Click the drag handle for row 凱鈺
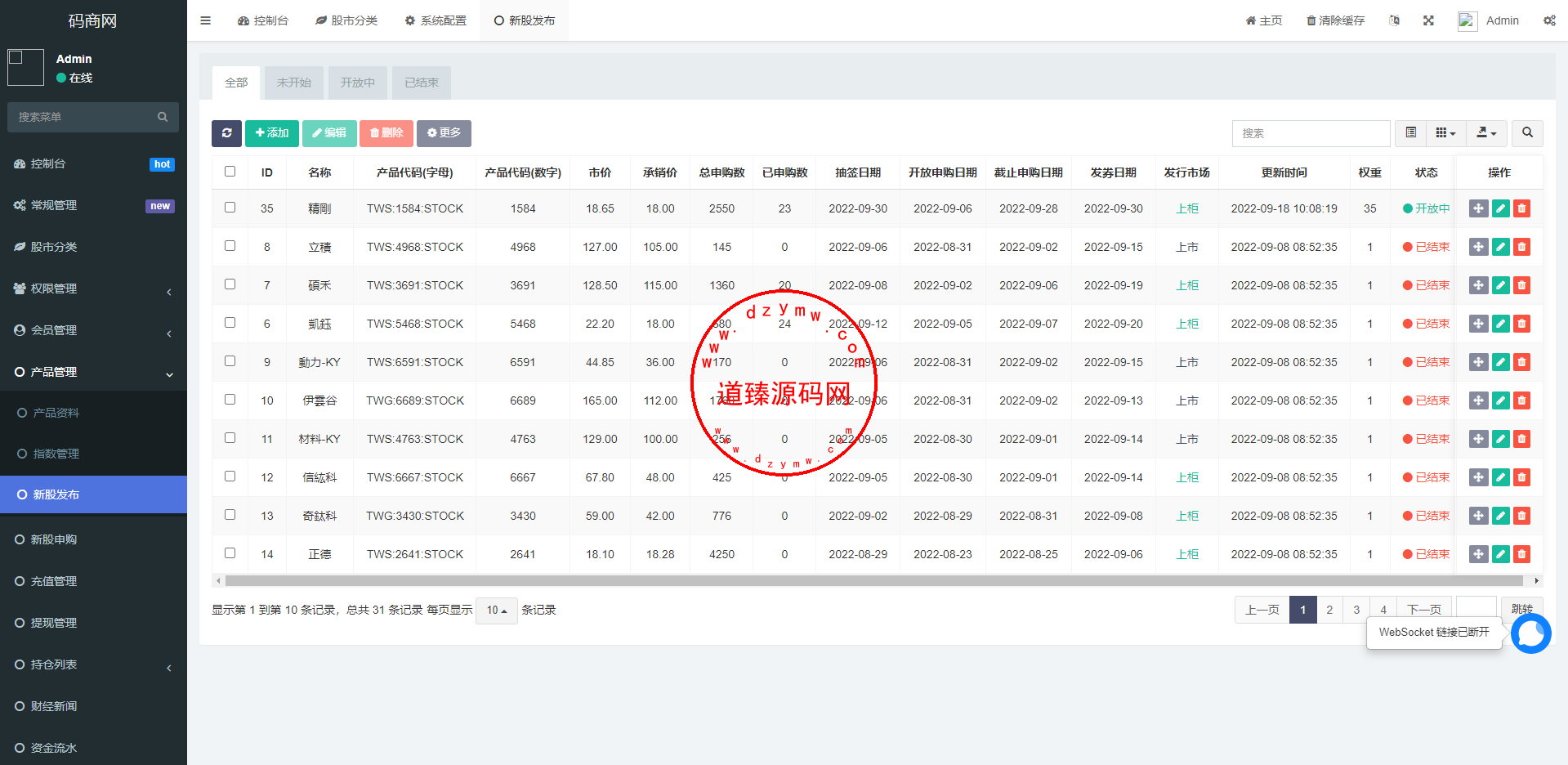The height and width of the screenshot is (765, 1568). tap(1478, 324)
